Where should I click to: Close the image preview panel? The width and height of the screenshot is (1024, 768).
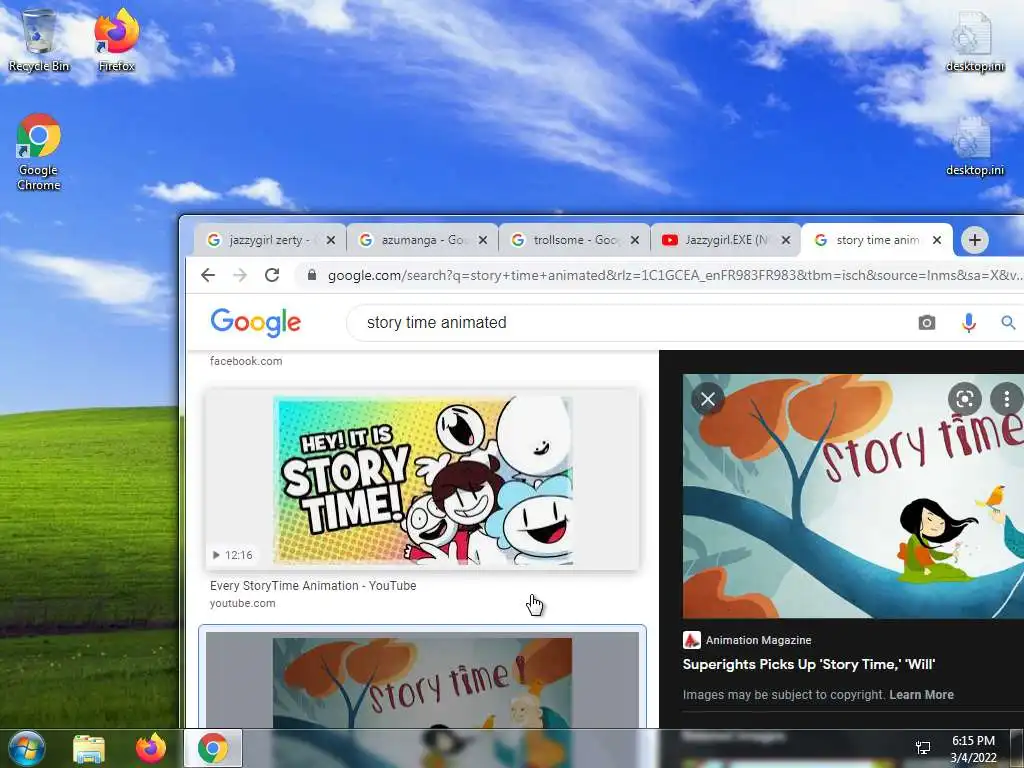click(x=707, y=399)
